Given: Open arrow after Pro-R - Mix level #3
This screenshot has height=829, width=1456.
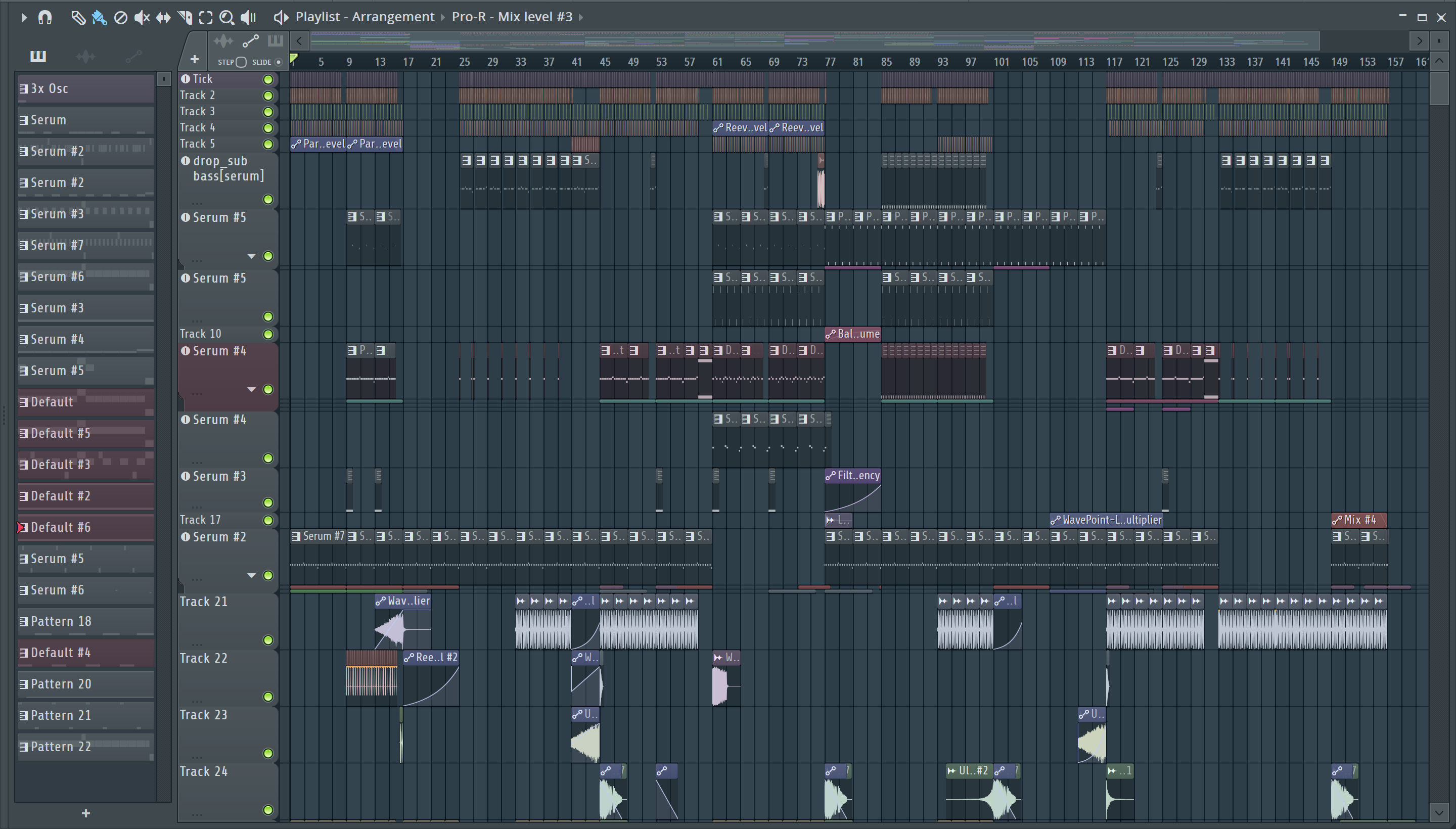Looking at the screenshot, I should (x=581, y=17).
